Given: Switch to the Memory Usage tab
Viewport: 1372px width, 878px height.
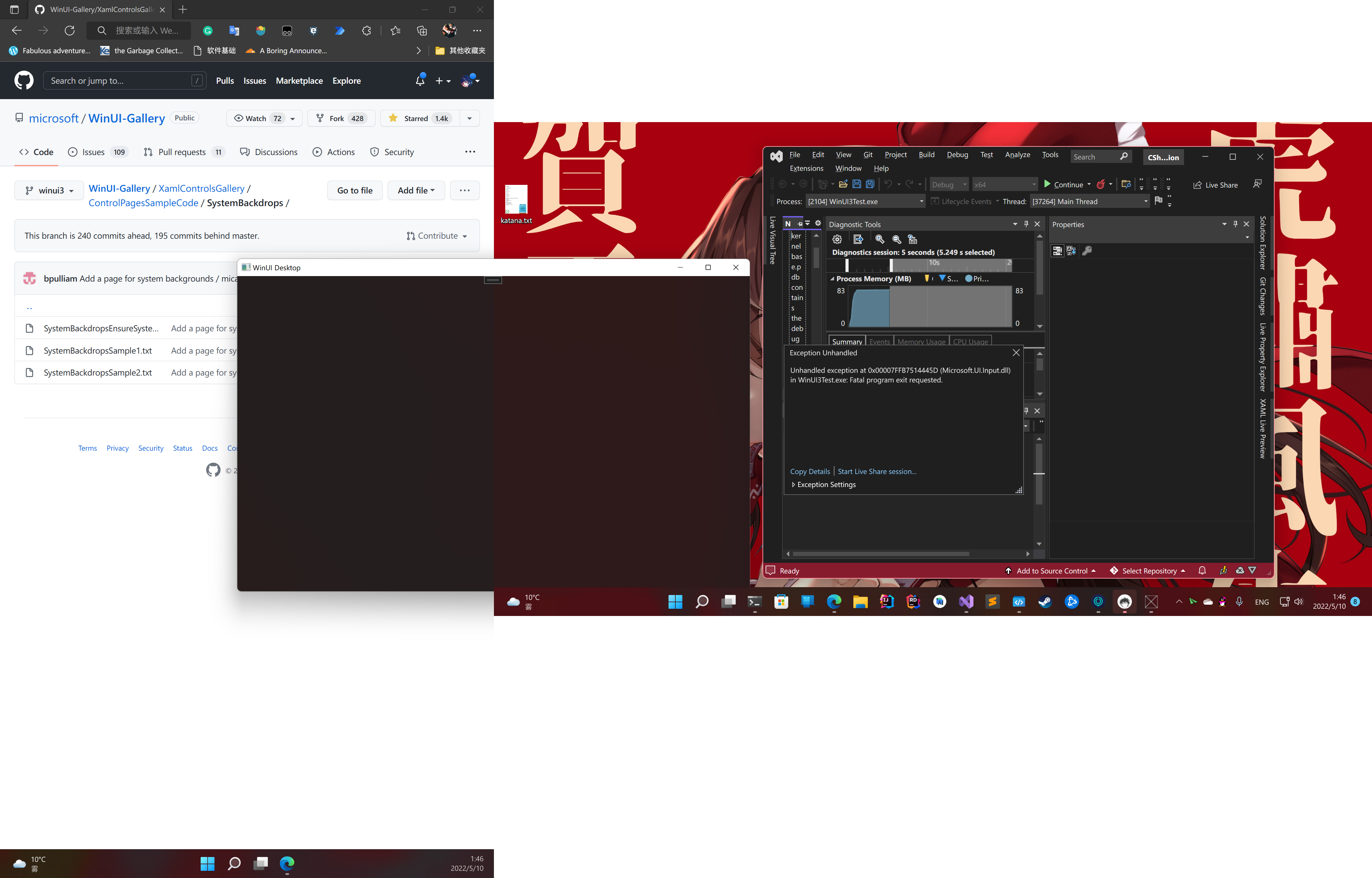Looking at the screenshot, I should pos(921,341).
